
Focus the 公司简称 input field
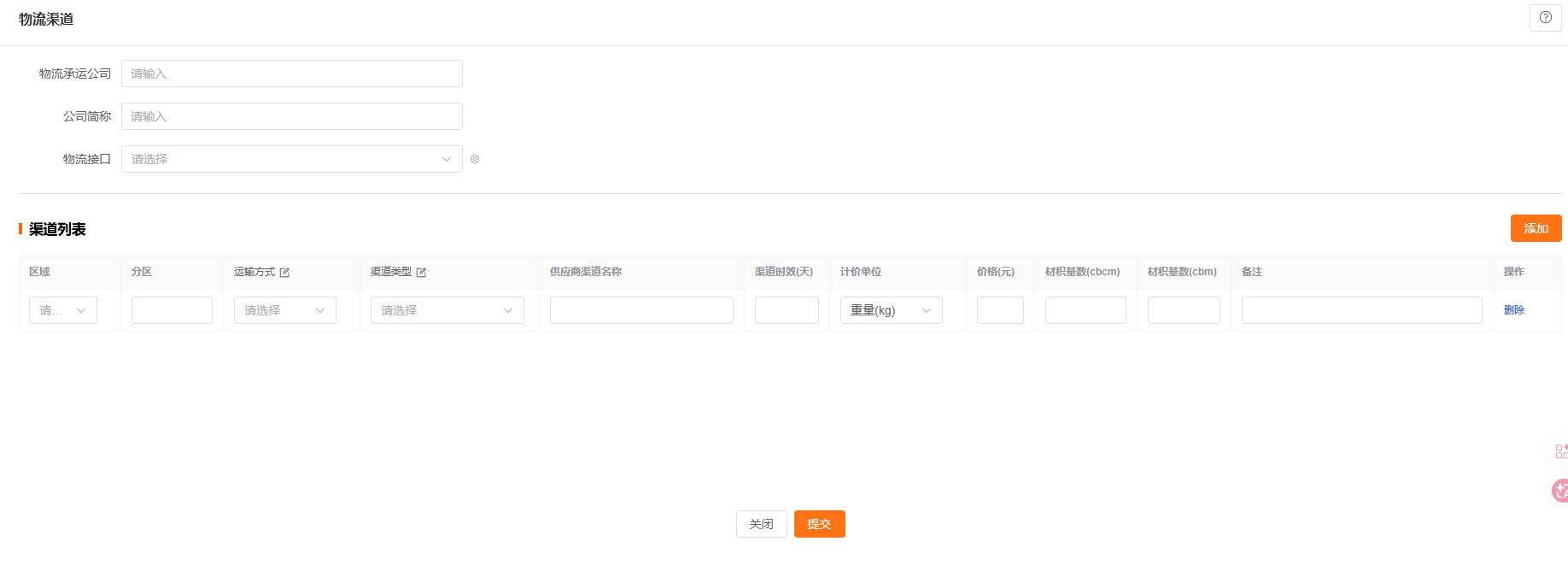[x=291, y=116]
